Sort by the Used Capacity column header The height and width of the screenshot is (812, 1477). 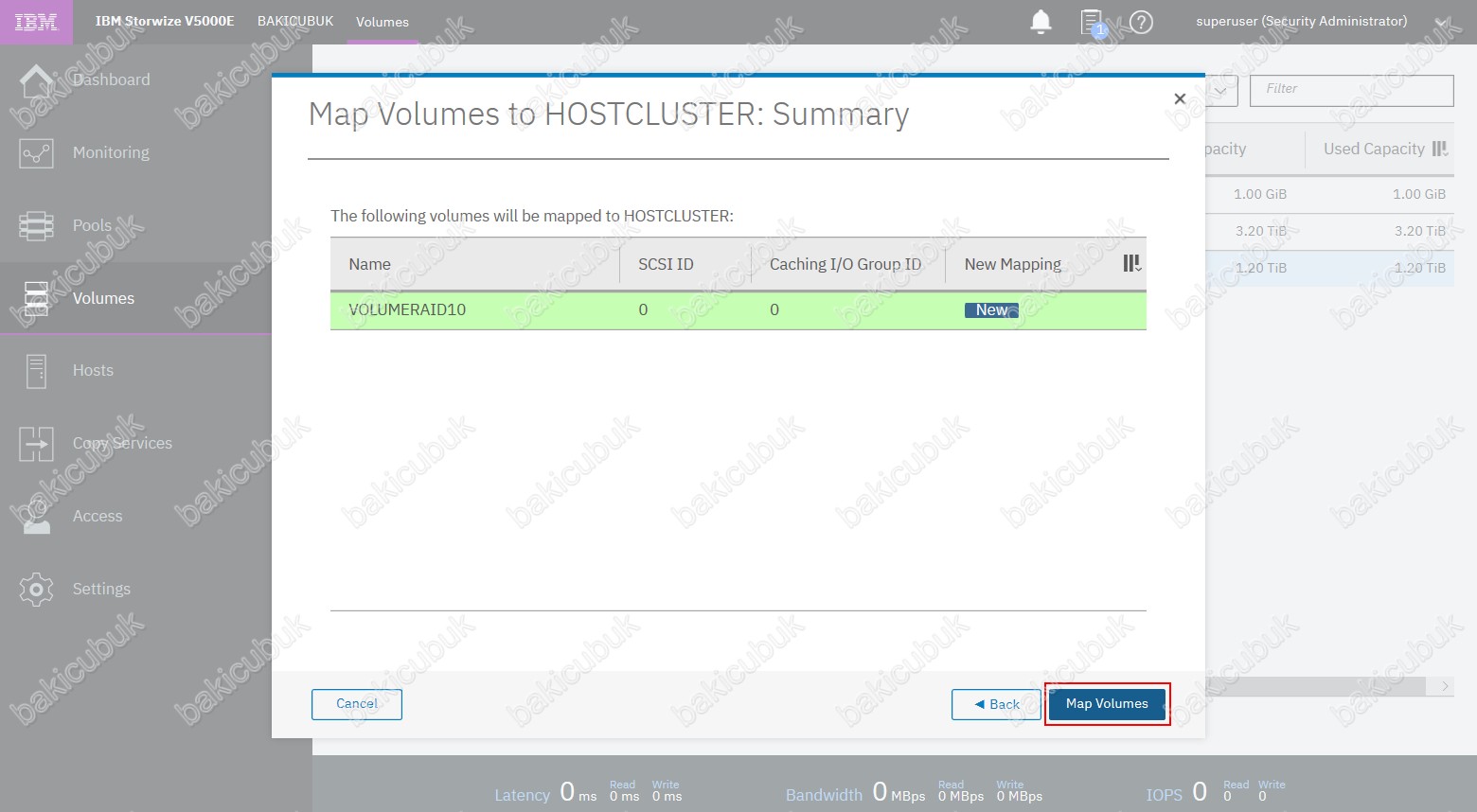pyautogui.click(x=1374, y=149)
